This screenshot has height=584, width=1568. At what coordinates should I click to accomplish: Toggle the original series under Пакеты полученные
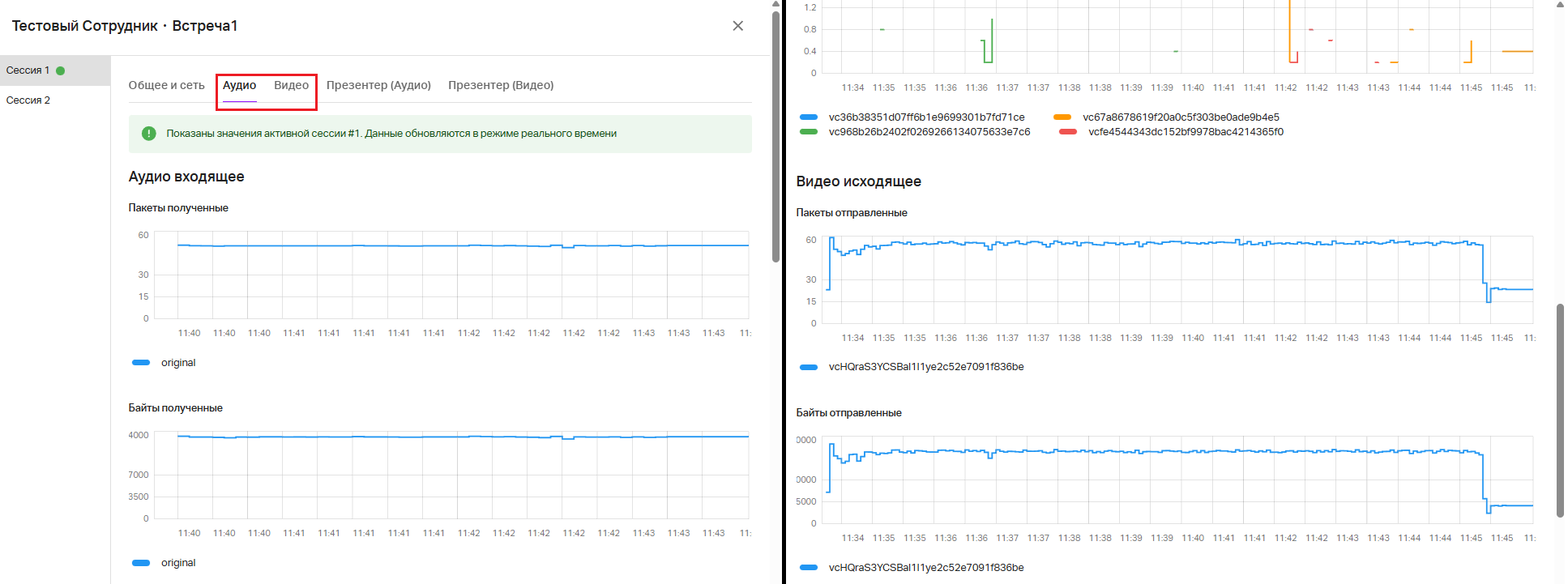(141, 363)
